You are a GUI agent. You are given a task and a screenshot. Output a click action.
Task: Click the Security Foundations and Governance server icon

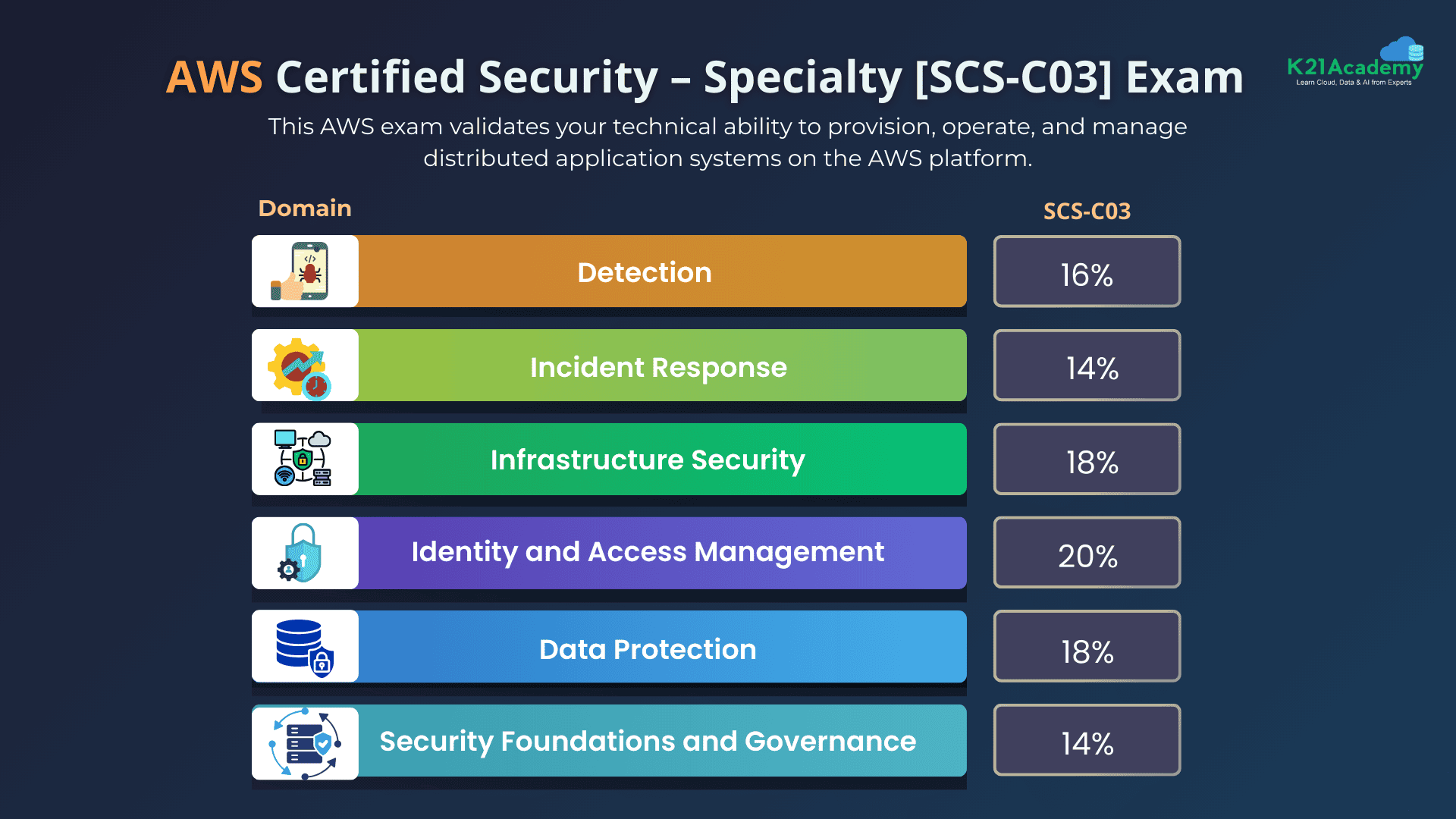tap(305, 742)
